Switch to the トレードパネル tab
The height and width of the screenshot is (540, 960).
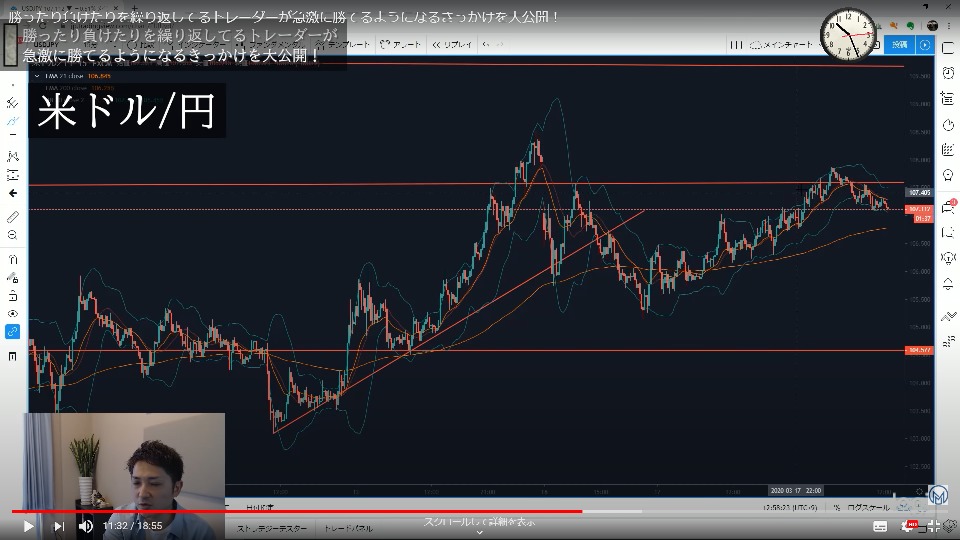(x=350, y=527)
